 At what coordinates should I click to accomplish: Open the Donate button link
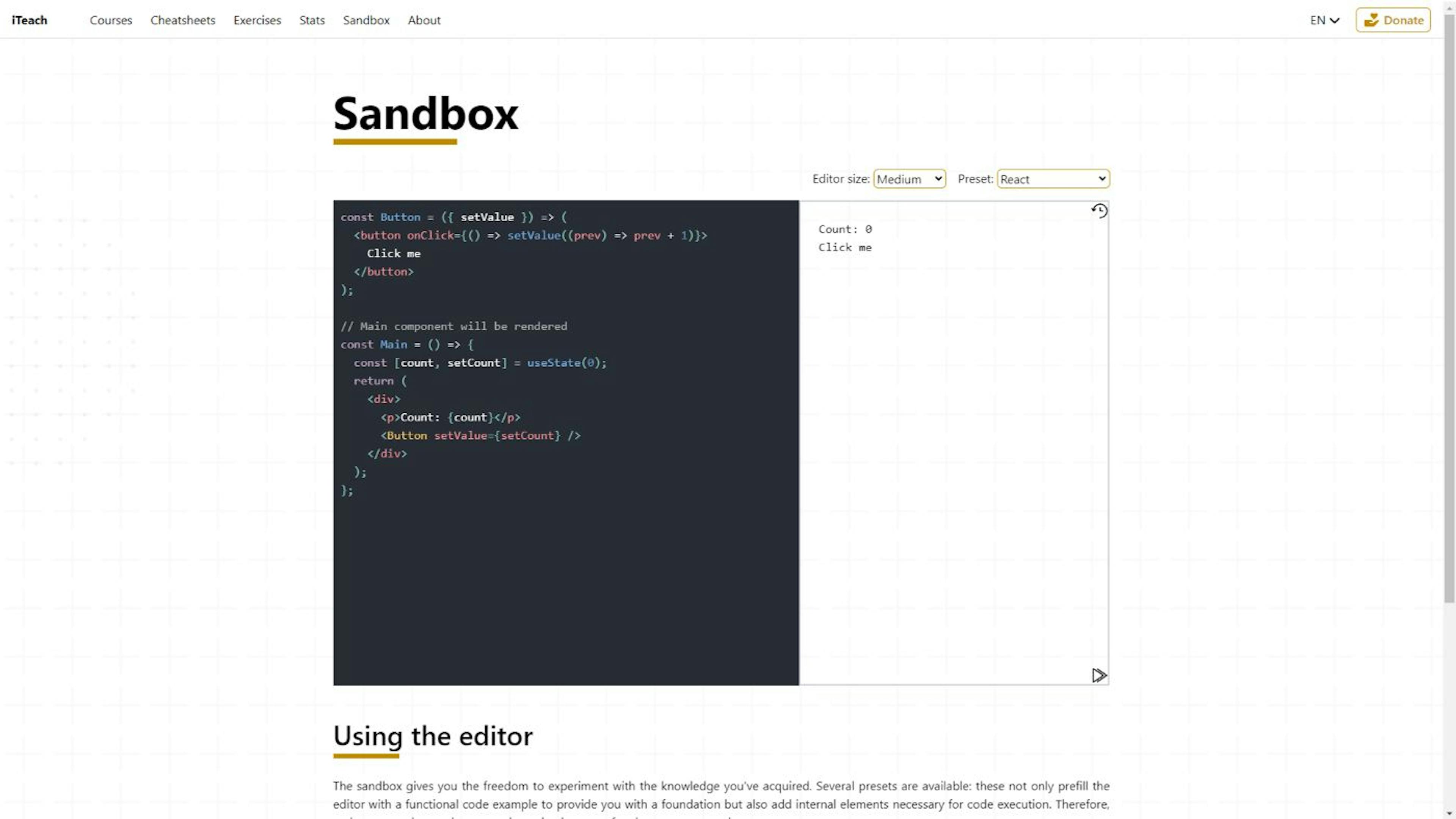[1394, 20]
